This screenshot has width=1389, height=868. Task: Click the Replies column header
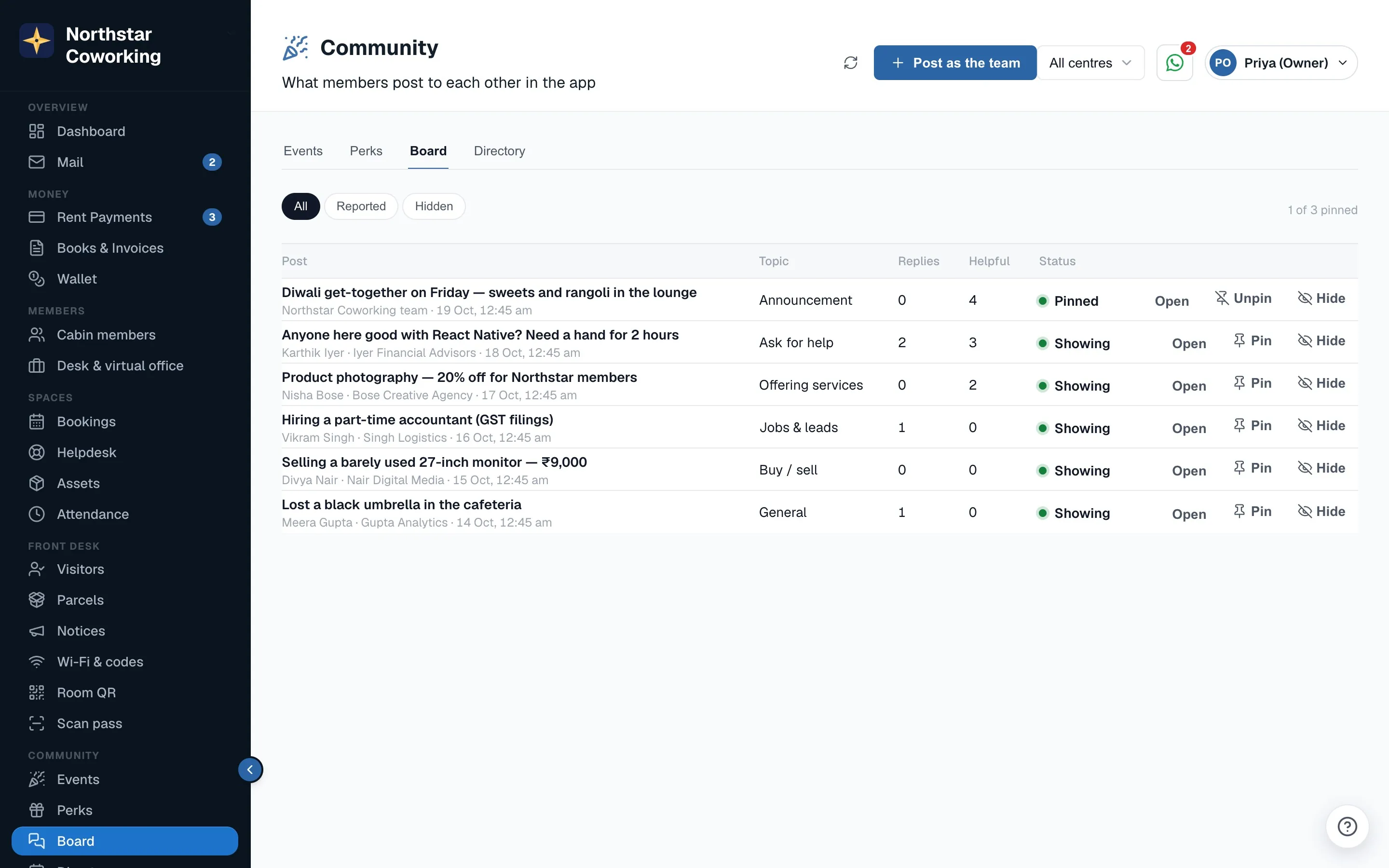click(918, 261)
